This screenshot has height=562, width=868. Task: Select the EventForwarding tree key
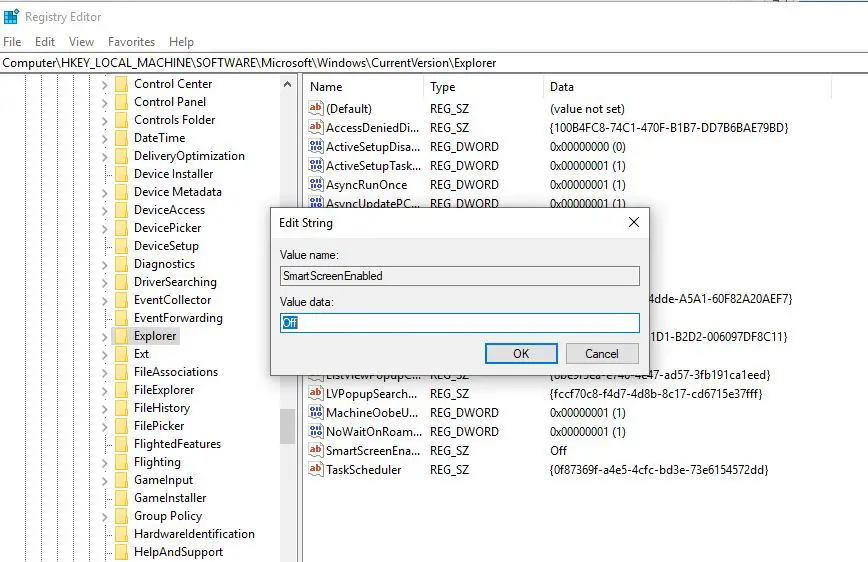[x=178, y=318]
